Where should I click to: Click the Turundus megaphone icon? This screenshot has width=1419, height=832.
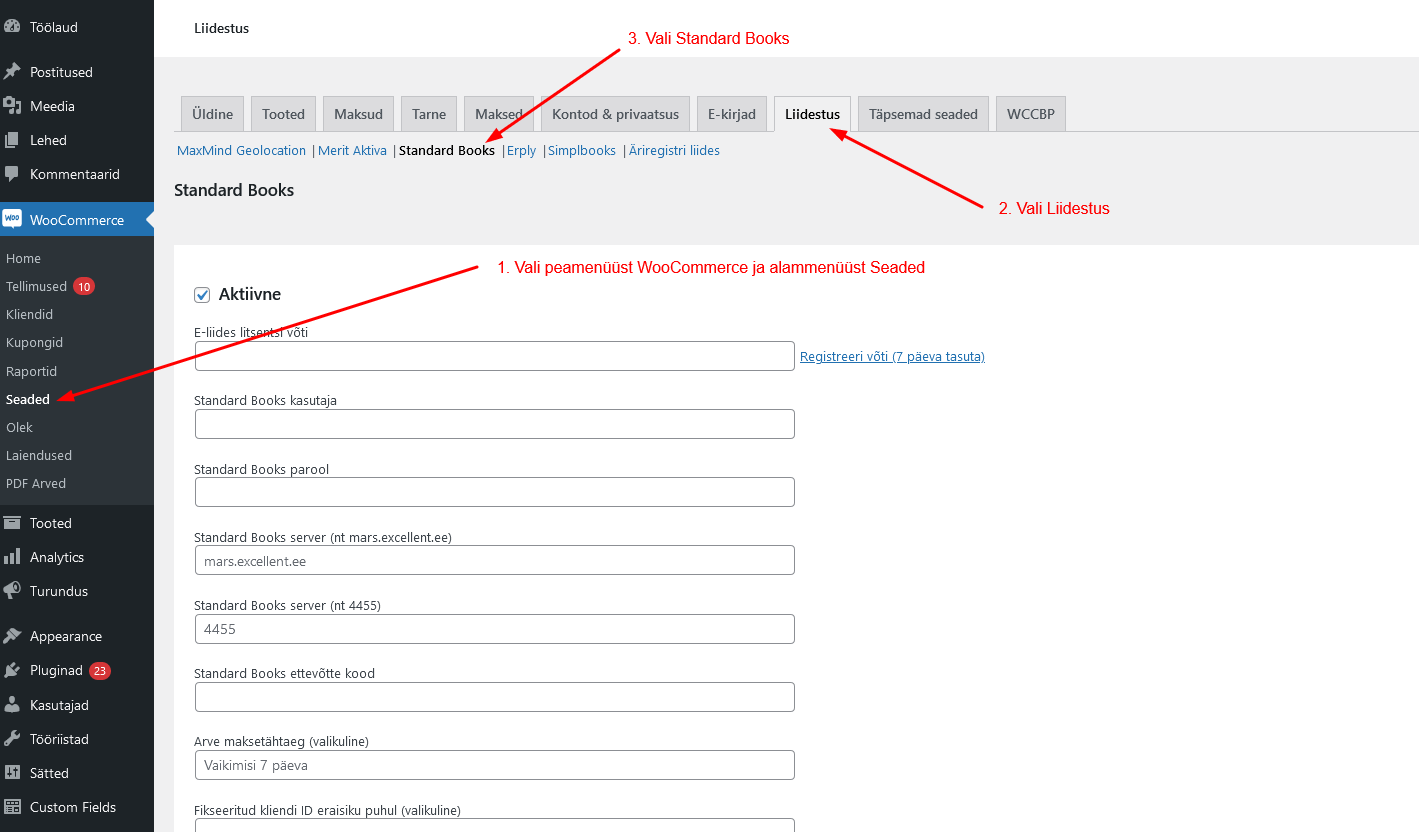pyautogui.click(x=12, y=591)
